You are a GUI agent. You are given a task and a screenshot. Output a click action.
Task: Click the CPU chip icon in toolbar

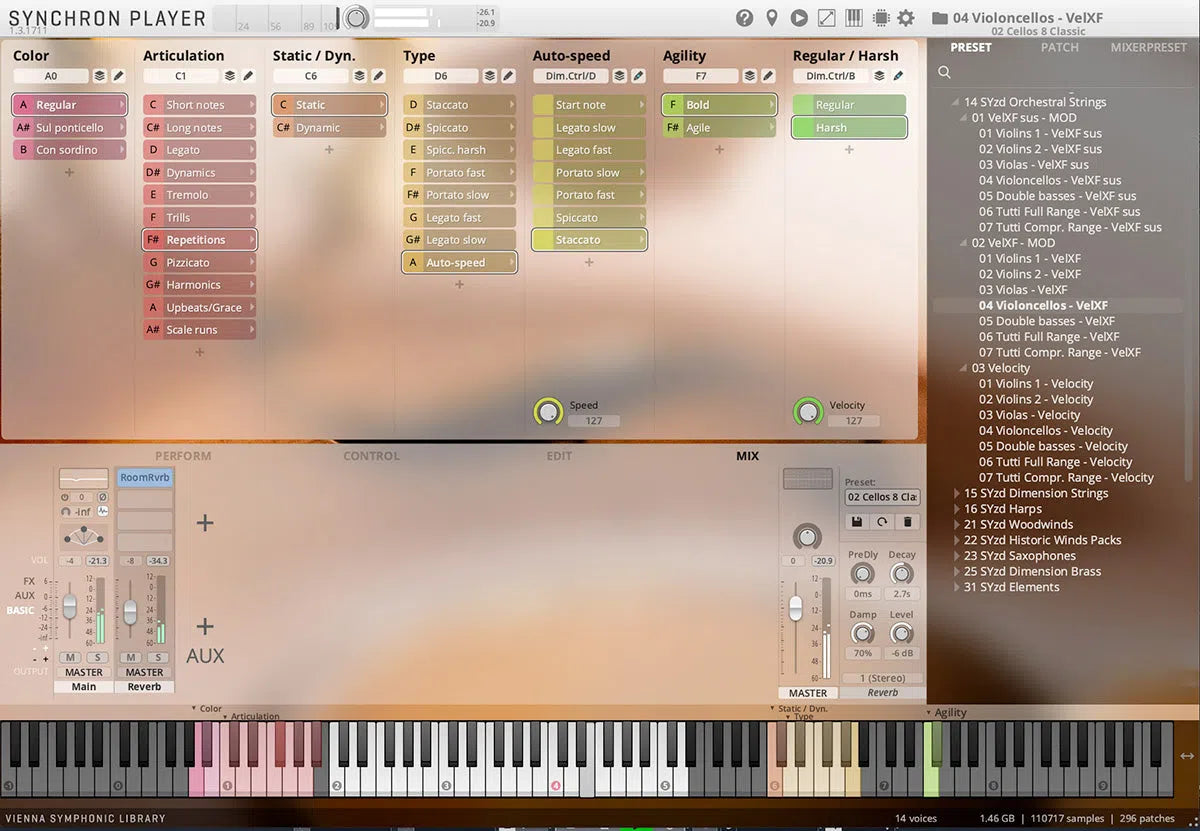881,18
